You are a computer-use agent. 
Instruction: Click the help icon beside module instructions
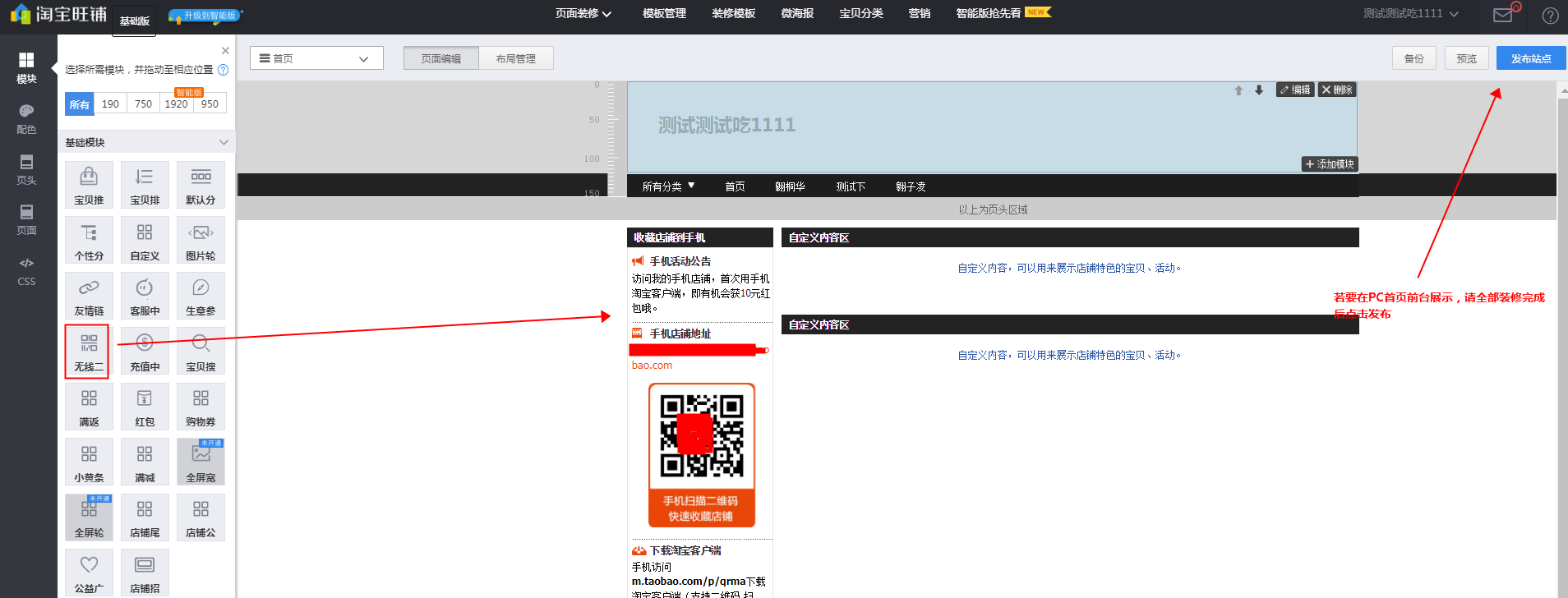click(223, 70)
